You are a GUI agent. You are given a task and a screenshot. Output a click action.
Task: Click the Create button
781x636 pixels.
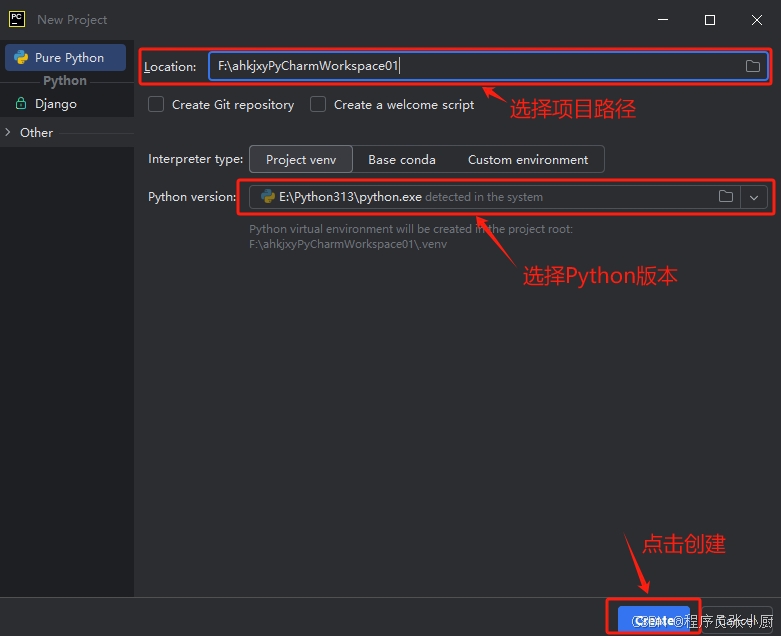[x=653, y=621]
